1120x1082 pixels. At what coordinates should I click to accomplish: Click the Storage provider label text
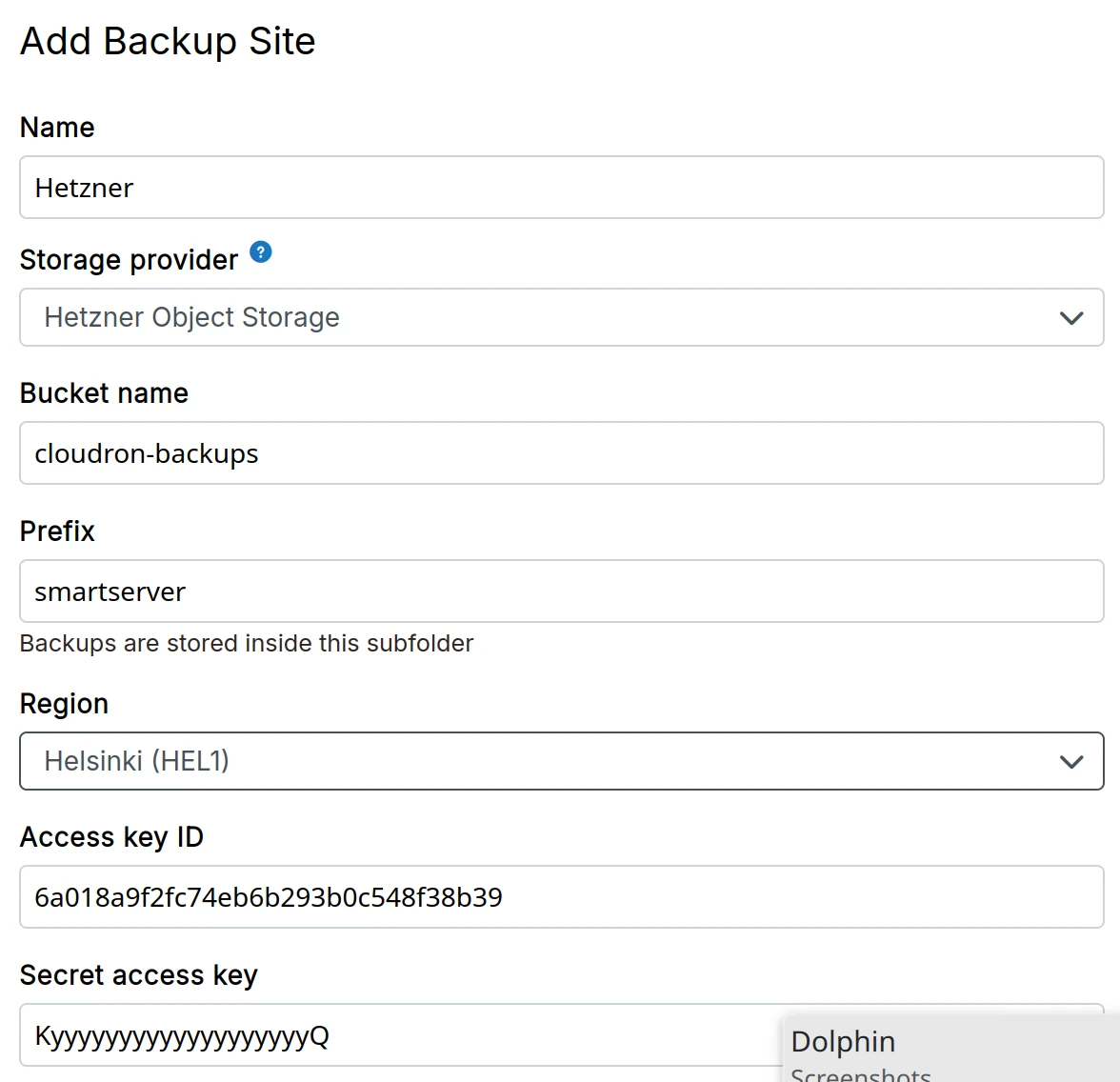pos(129,260)
